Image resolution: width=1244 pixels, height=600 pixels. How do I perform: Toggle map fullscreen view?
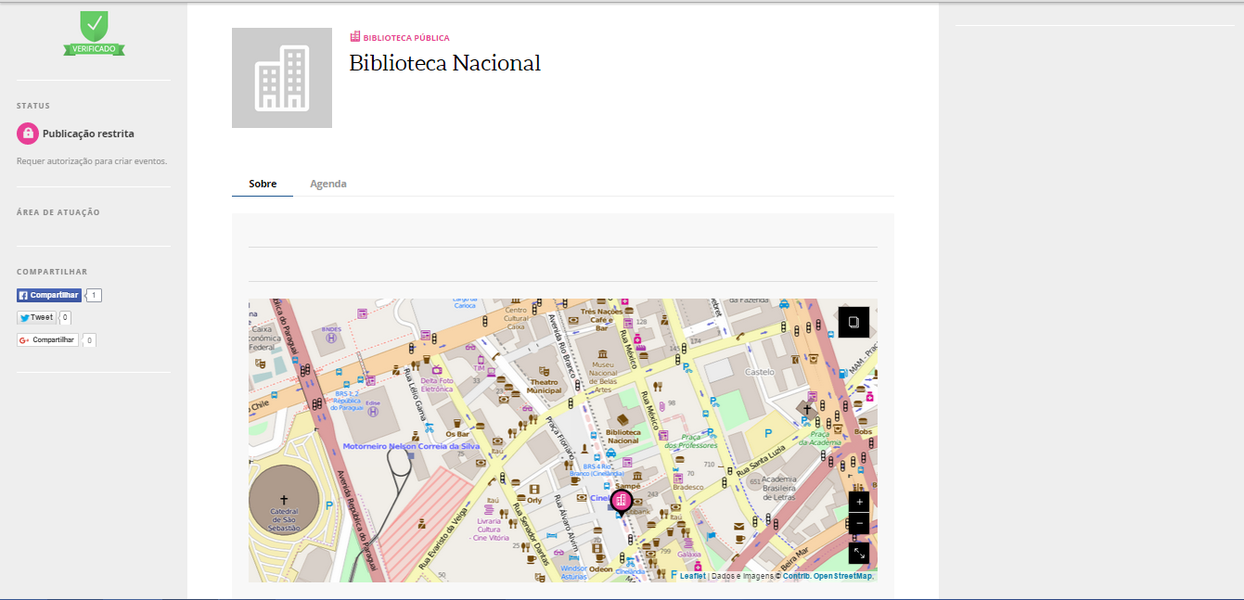[859, 553]
